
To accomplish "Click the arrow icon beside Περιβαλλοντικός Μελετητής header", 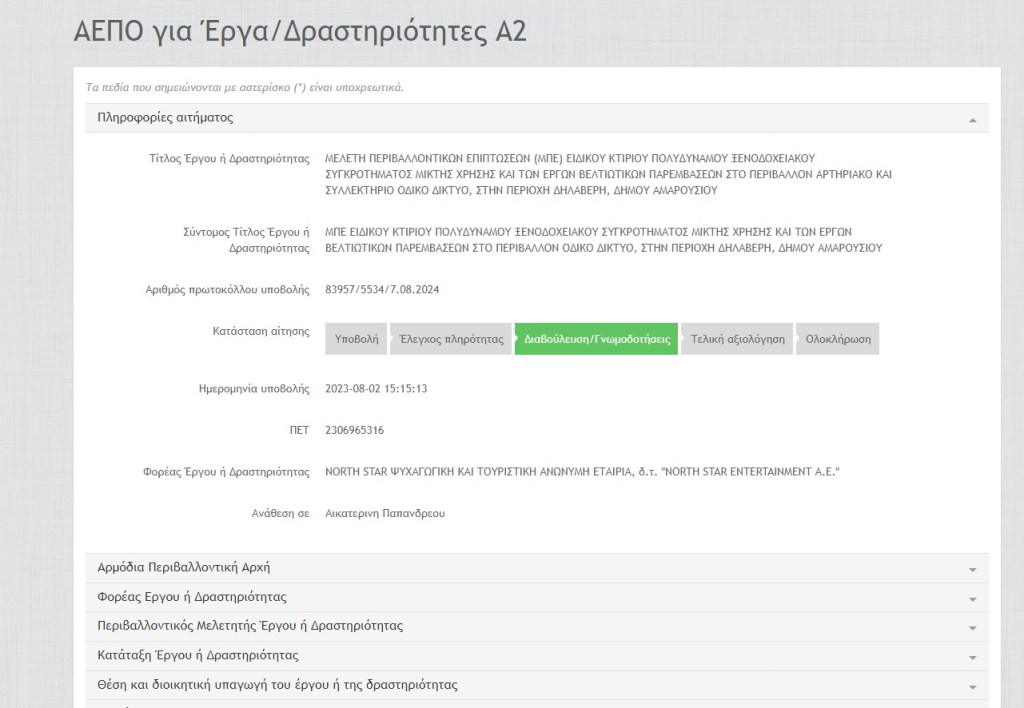I will 972,627.
